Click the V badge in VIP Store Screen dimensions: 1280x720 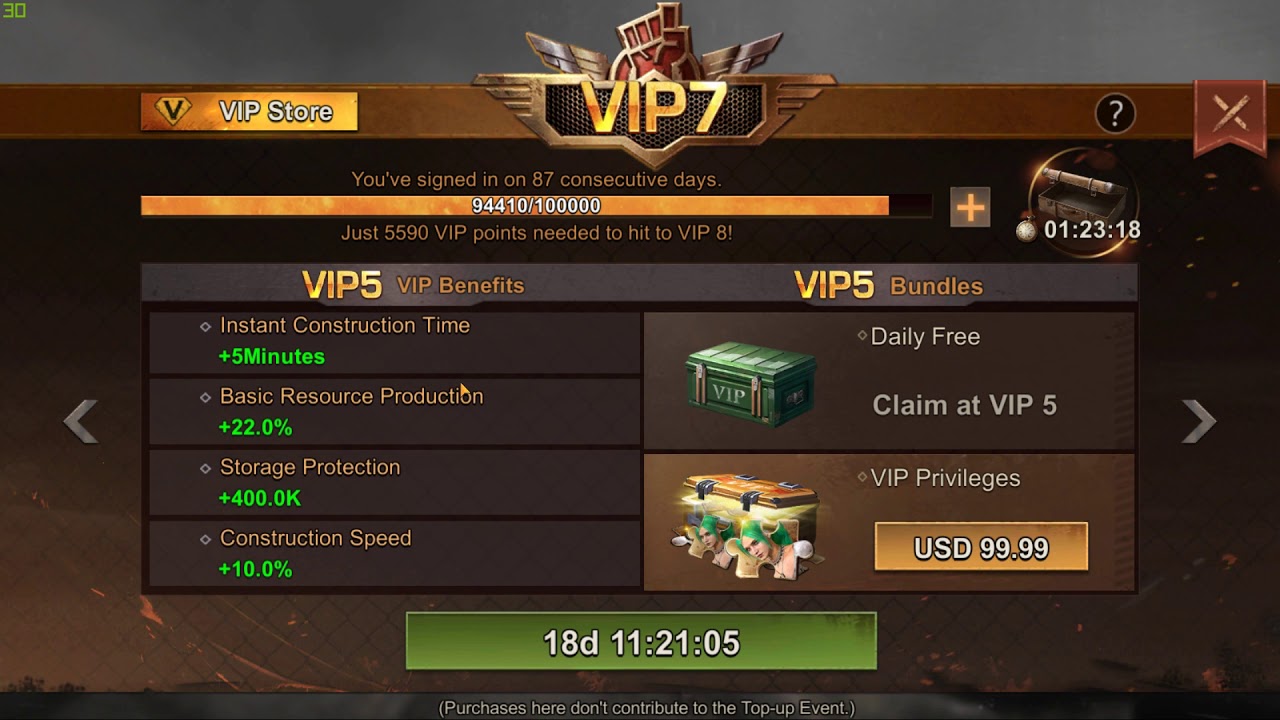point(174,112)
